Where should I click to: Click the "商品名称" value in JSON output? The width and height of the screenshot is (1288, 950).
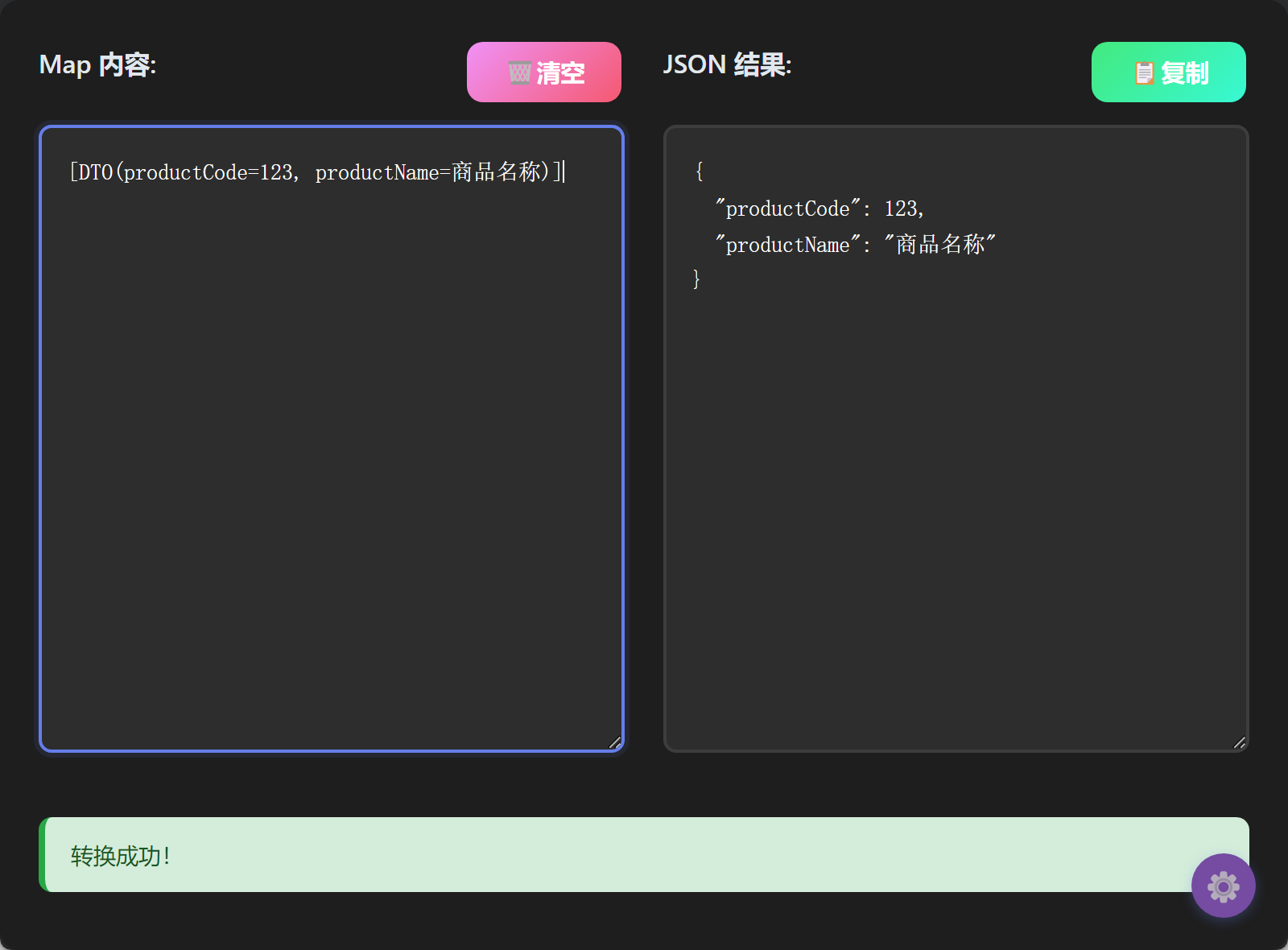coord(939,245)
